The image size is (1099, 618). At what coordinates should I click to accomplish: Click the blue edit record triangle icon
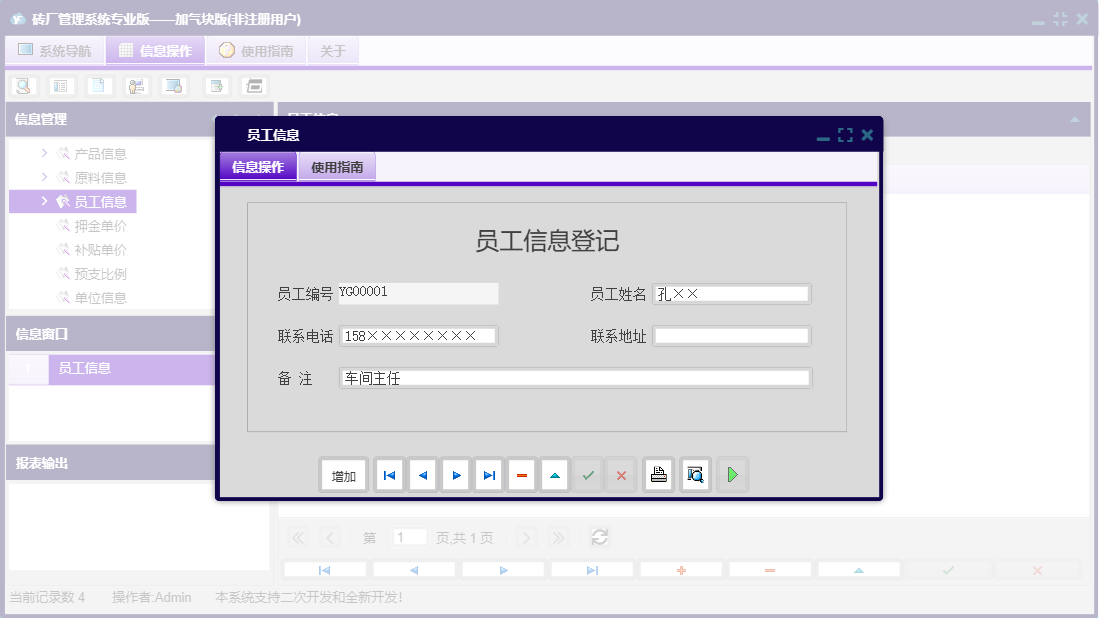click(x=554, y=474)
